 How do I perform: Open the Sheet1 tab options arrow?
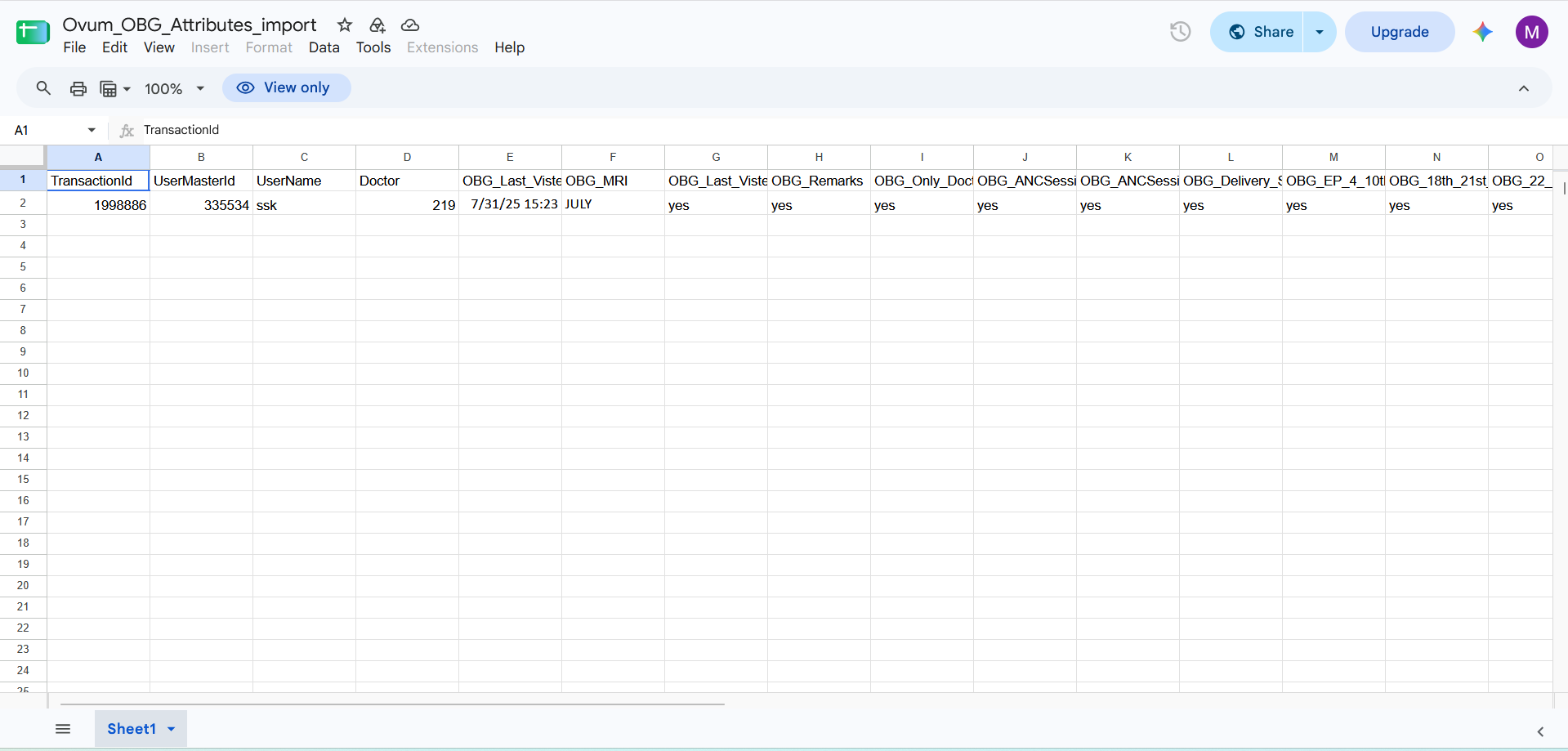tap(171, 729)
